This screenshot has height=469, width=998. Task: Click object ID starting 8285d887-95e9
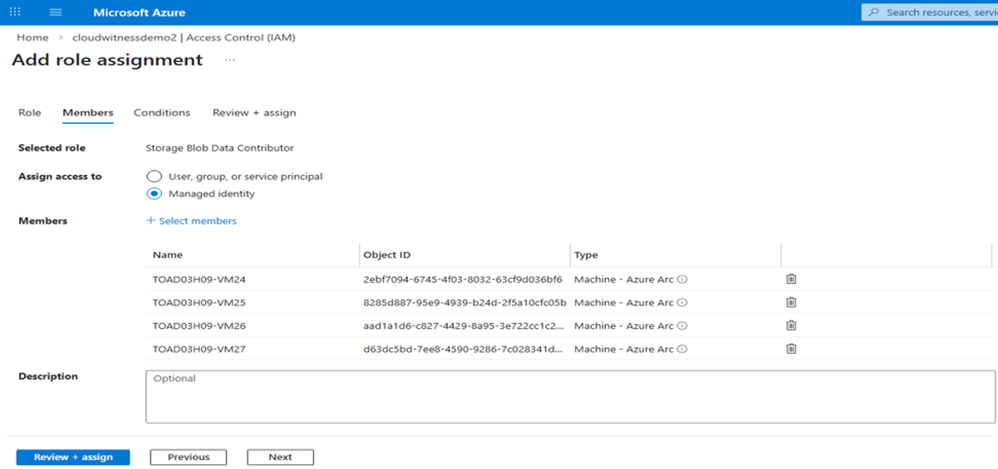click(465, 303)
